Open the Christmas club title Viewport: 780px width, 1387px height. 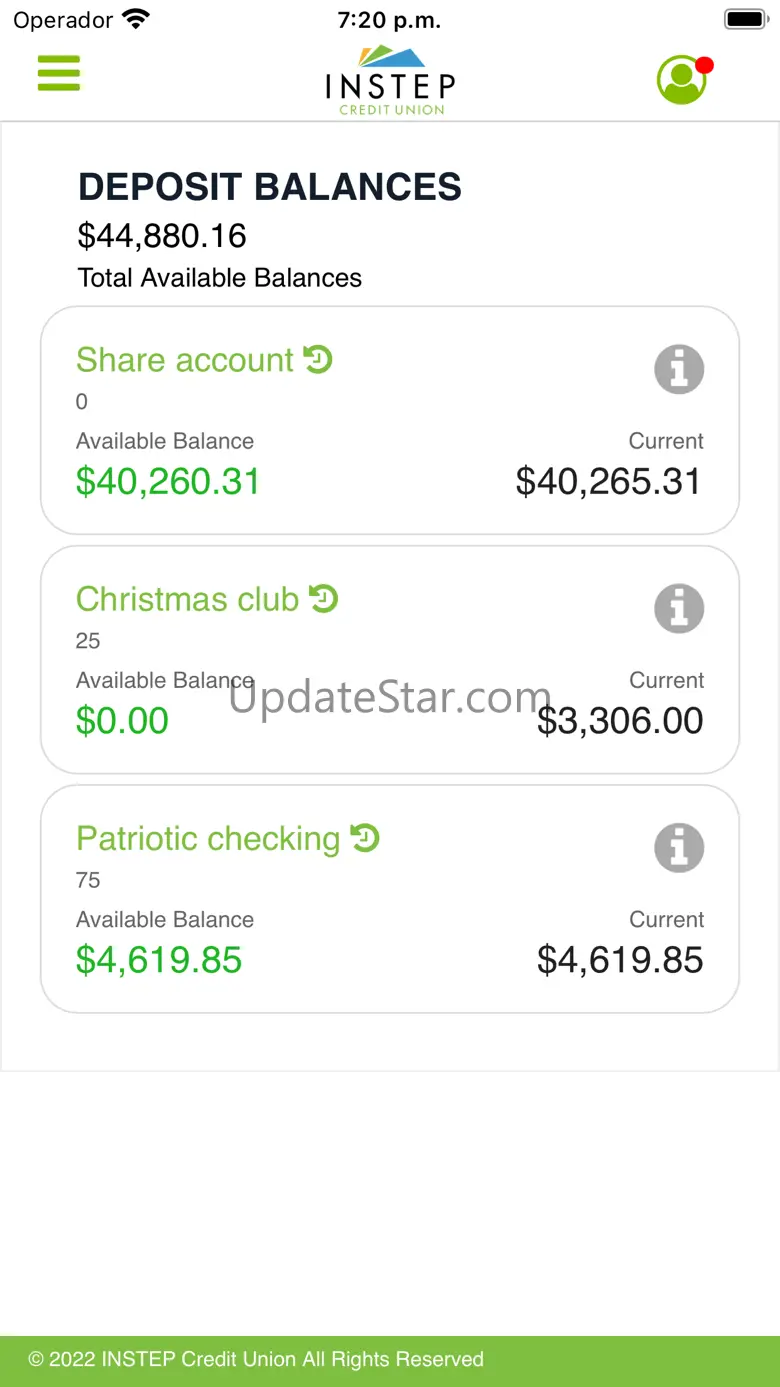(x=188, y=599)
